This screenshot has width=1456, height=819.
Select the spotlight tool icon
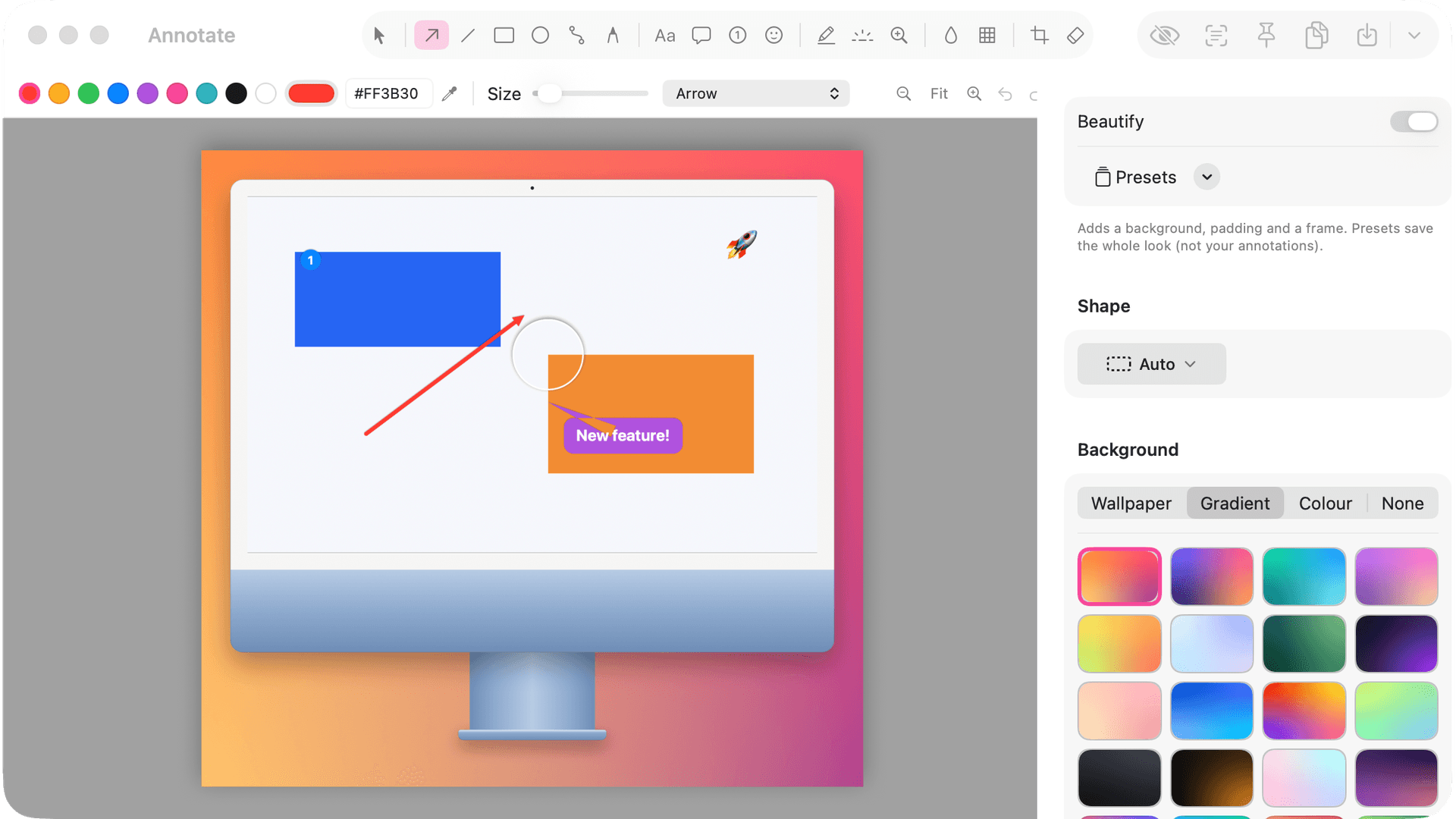click(x=862, y=36)
